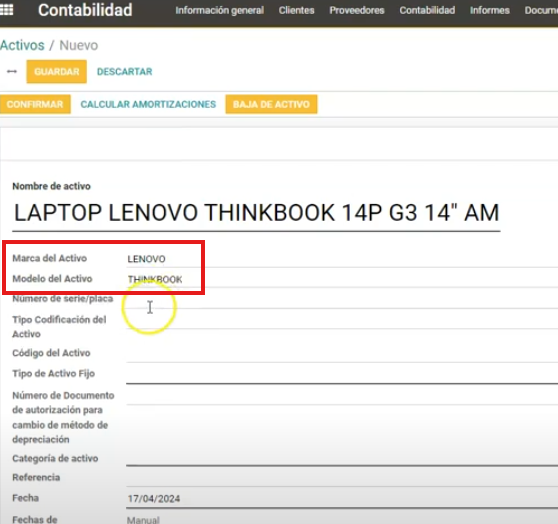Click the Nuevo breadcrumb text

(x=79, y=45)
